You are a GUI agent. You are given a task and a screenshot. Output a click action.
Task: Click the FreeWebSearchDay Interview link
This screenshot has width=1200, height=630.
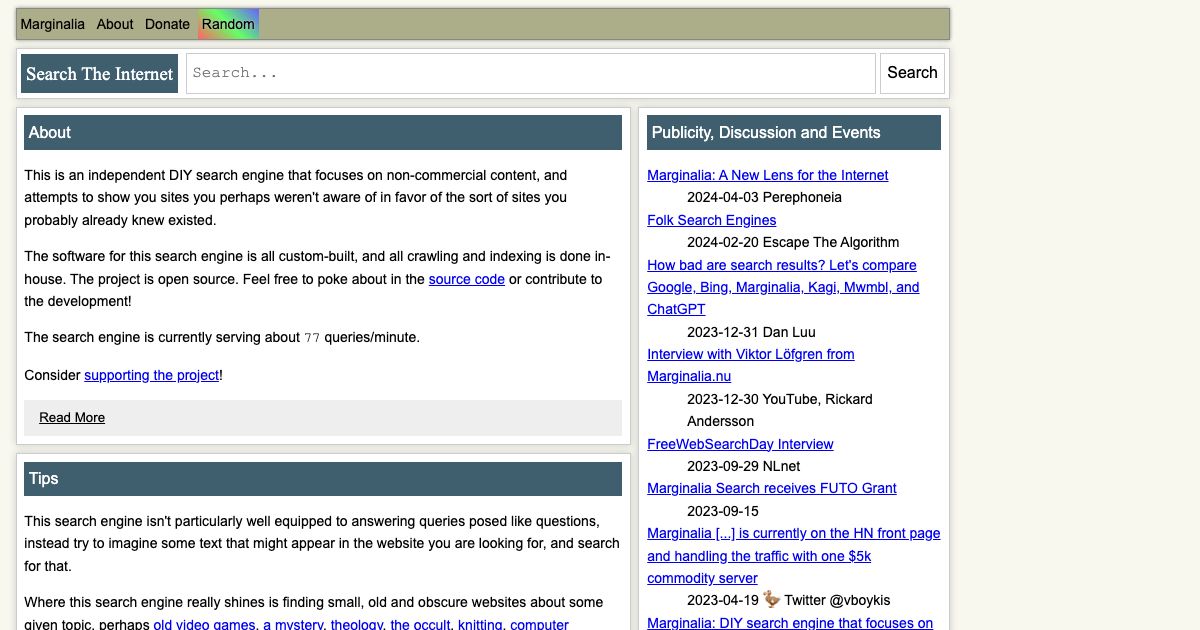tap(740, 444)
